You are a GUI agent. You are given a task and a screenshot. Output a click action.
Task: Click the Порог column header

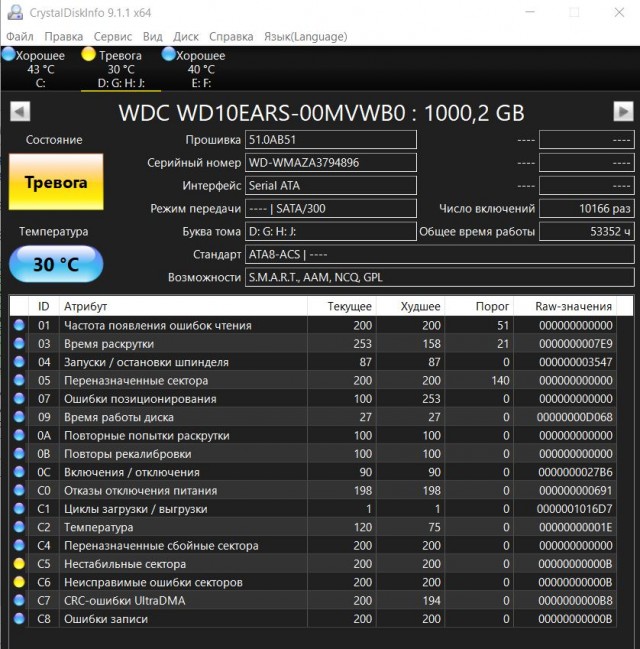click(479, 306)
